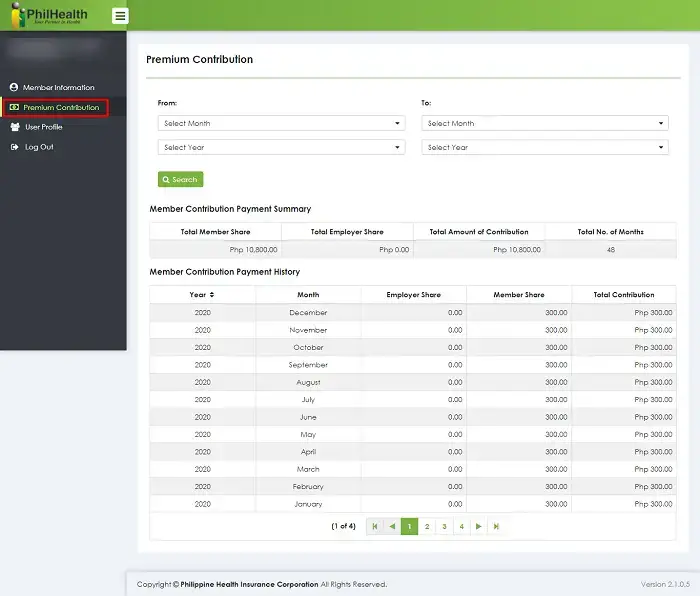Go to page 3 of payment history

[x=444, y=526]
